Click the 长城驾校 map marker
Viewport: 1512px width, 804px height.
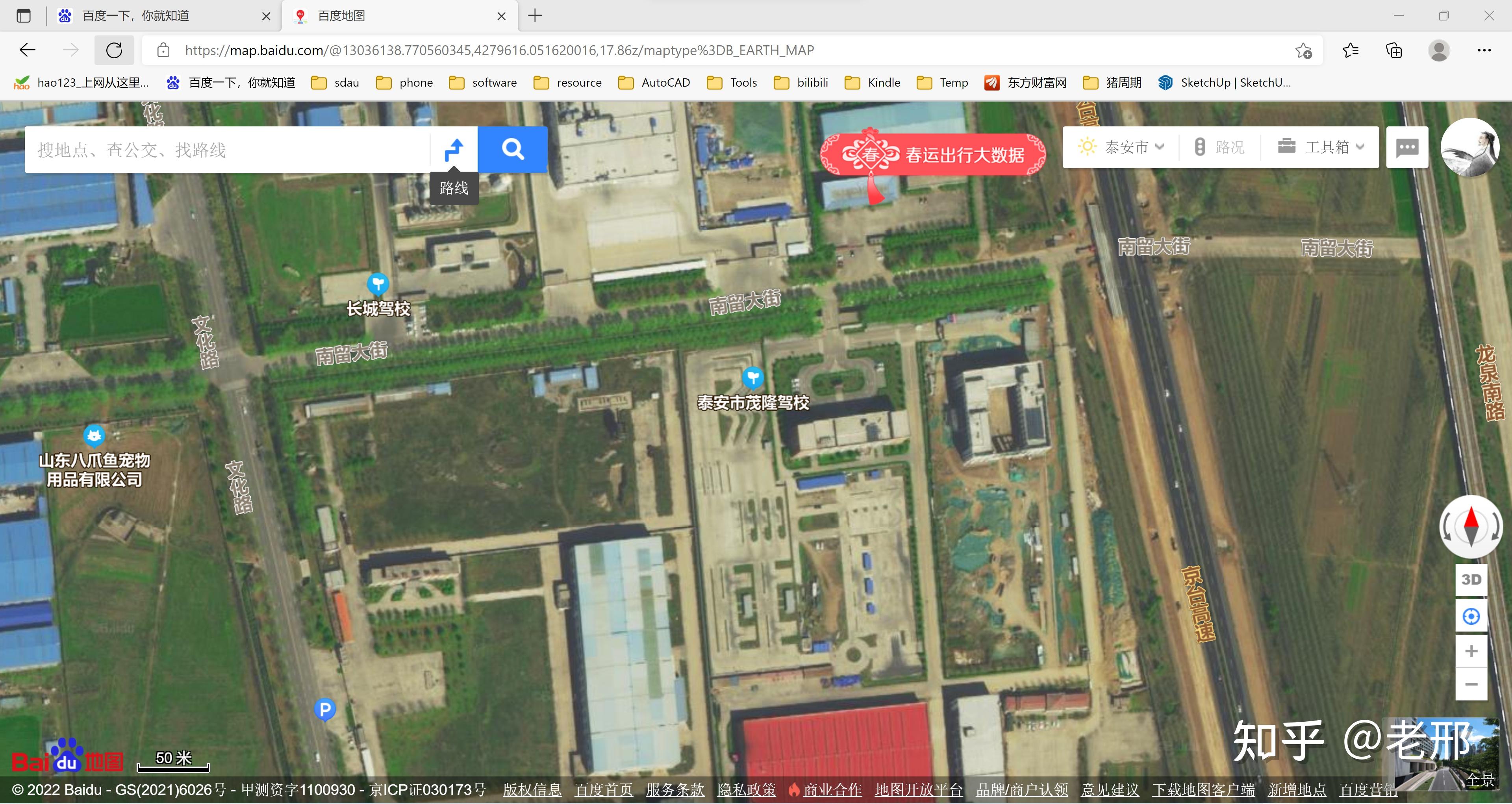pyautogui.click(x=378, y=285)
